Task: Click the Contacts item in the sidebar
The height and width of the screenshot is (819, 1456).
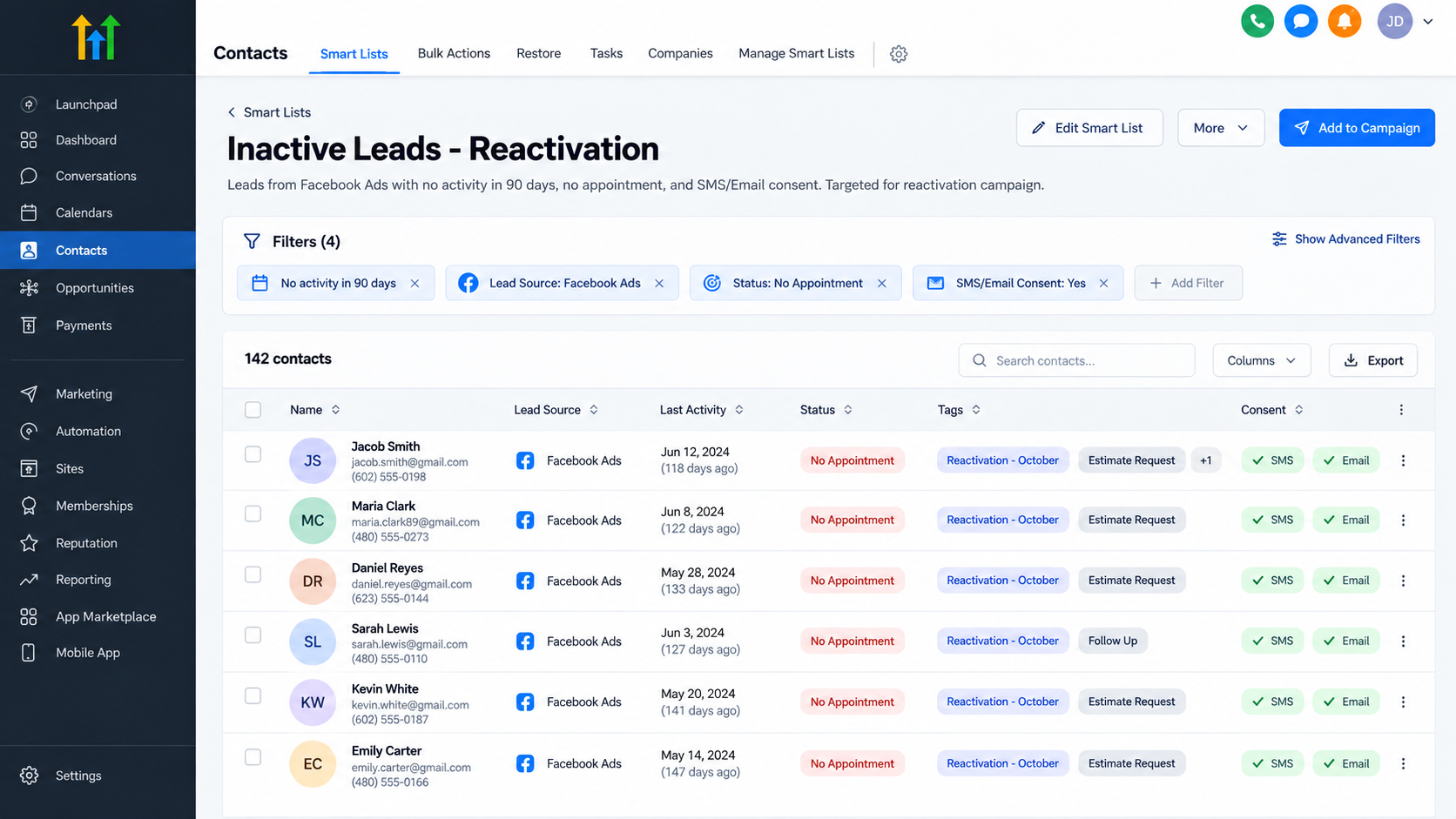Action: click(x=98, y=251)
